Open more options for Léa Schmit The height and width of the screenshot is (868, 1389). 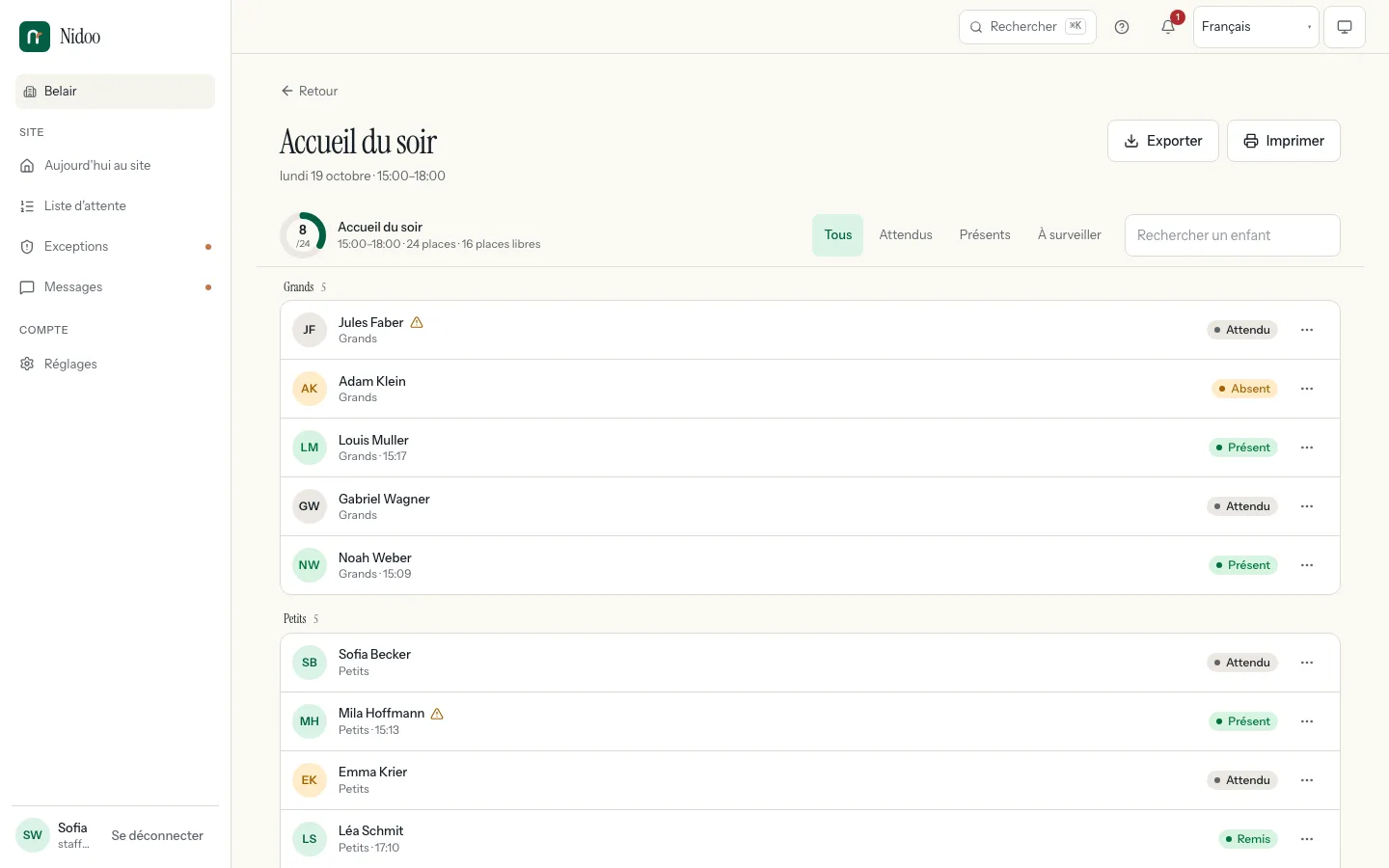click(1307, 839)
